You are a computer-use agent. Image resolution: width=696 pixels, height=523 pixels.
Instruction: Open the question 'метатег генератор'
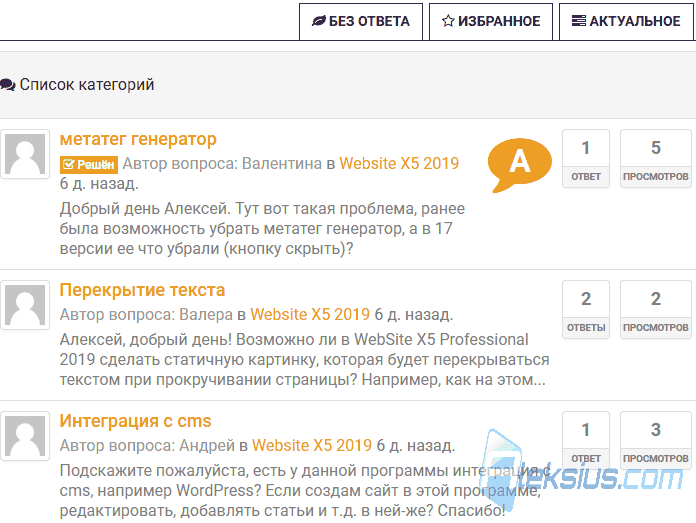coord(138,139)
